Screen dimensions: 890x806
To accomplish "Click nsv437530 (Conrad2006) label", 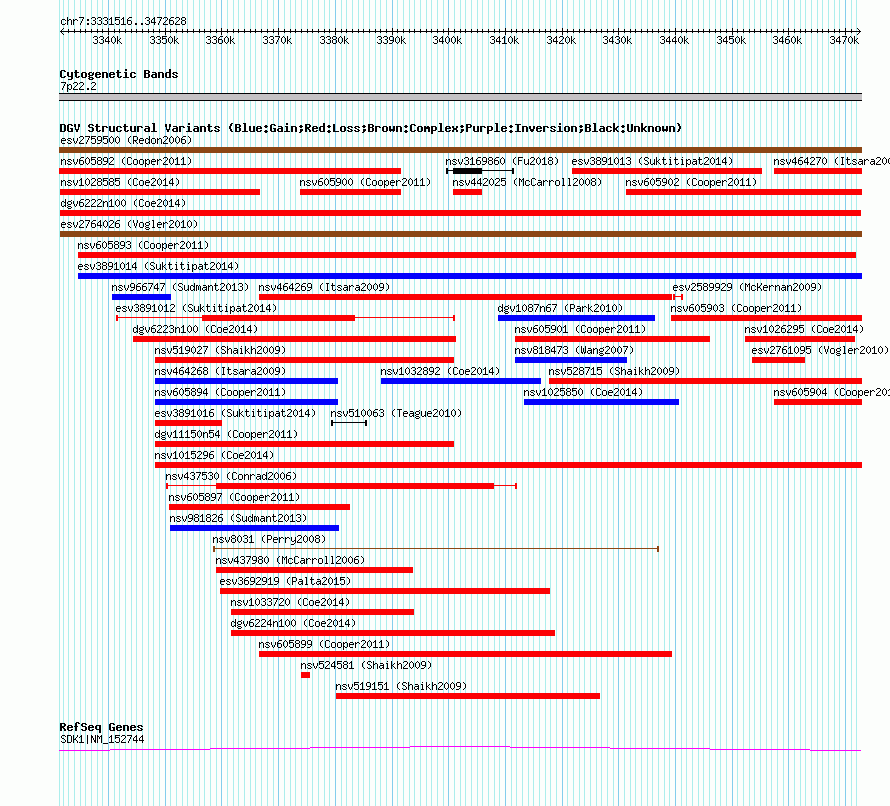I will (231, 476).
